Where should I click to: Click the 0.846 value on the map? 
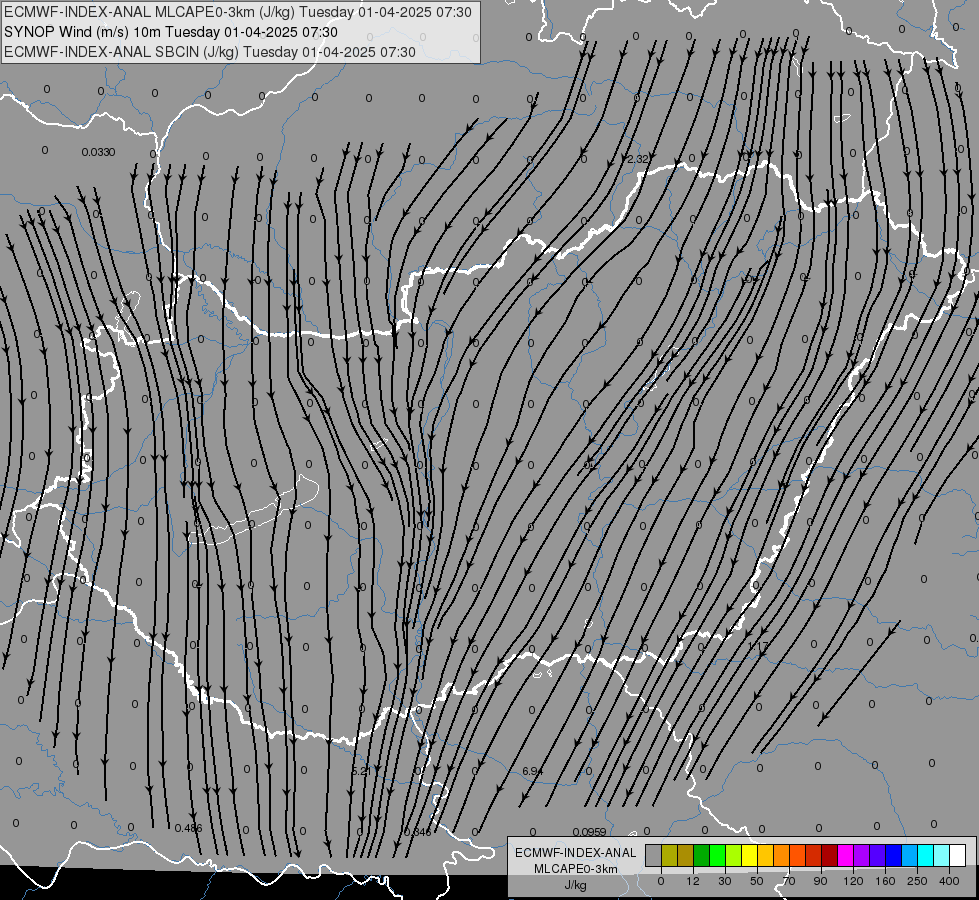417,832
